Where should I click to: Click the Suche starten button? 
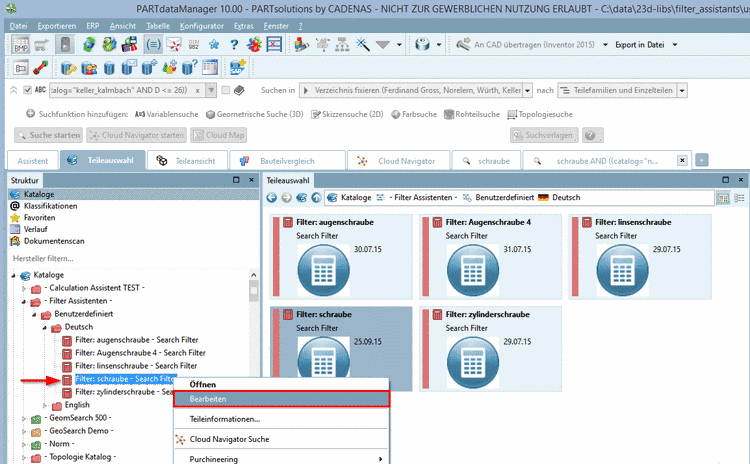coord(48,135)
